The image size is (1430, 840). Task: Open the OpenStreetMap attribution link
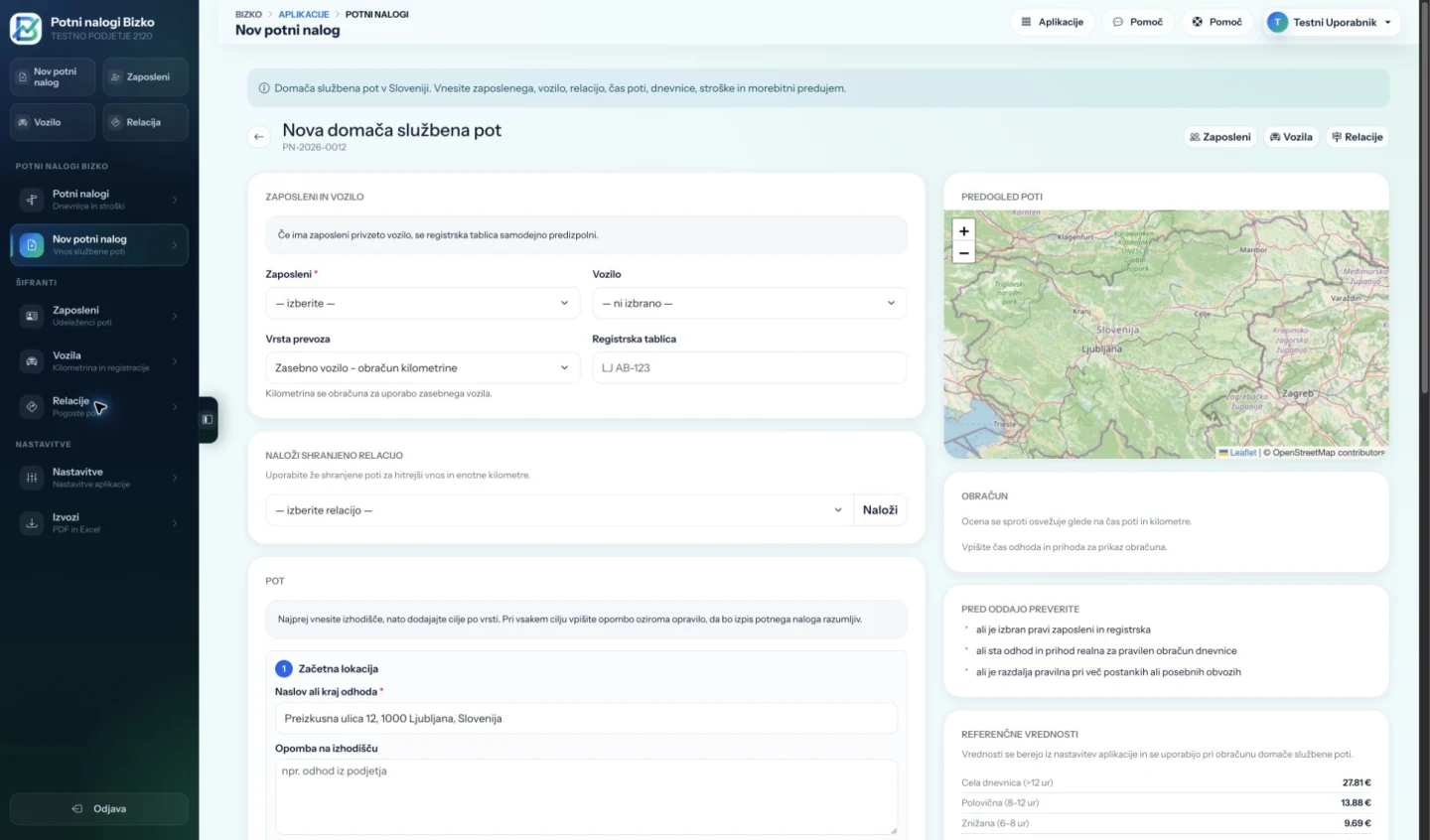[1329, 453]
